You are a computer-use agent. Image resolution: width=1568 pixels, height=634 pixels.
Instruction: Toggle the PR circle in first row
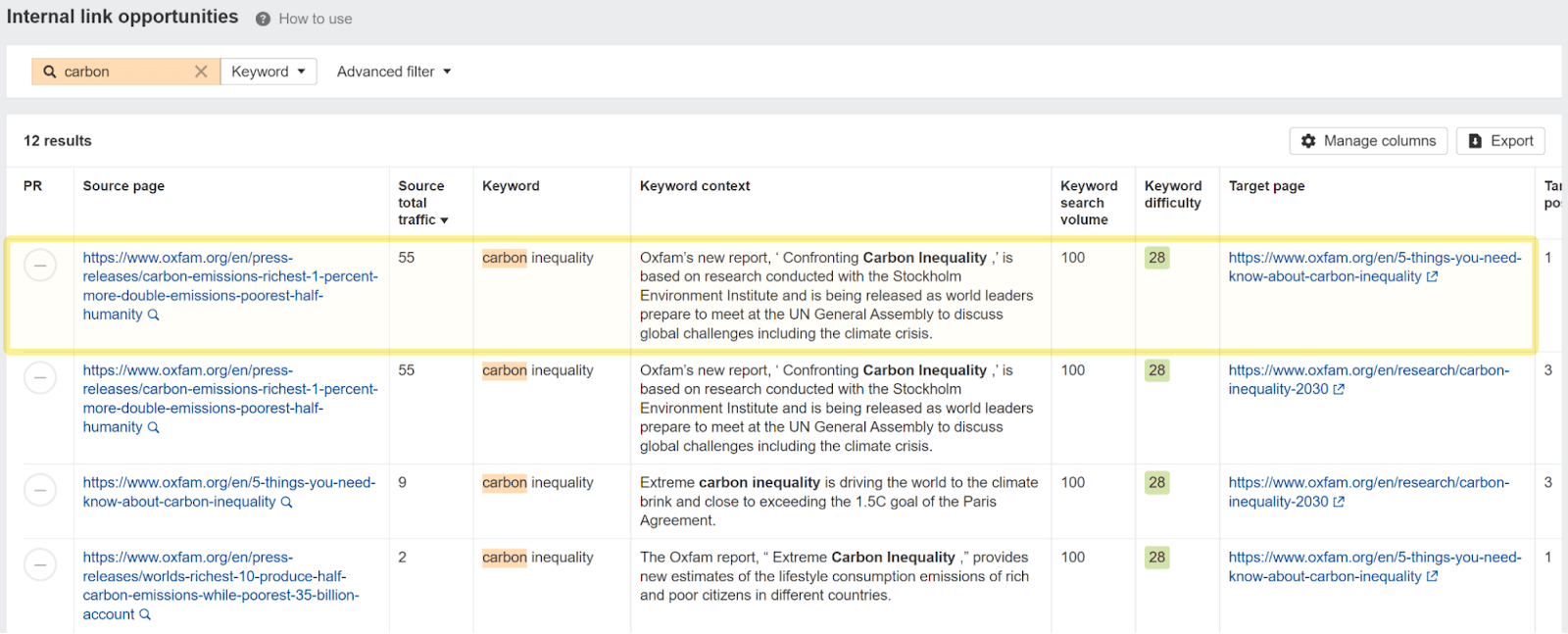(x=40, y=265)
